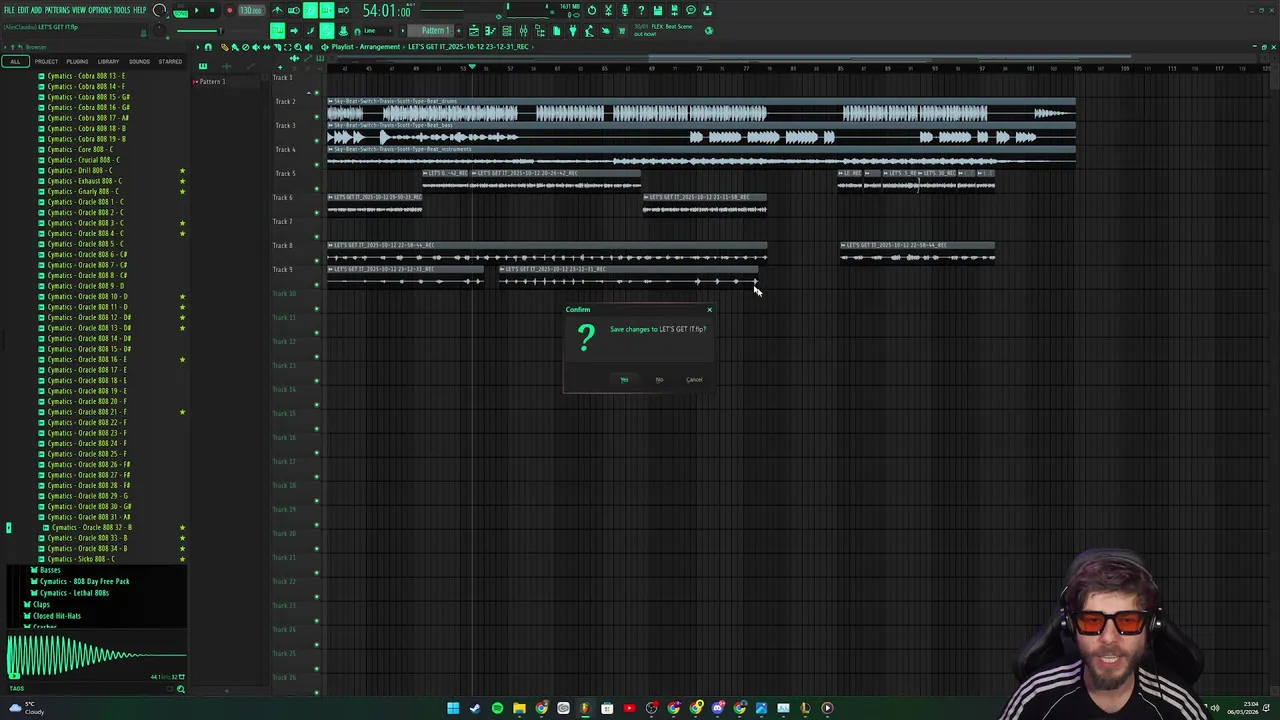This screenshot has width=1280, height=720.
Task: Expand the Closed Hit-Hats folder
Action: [52, 616]
